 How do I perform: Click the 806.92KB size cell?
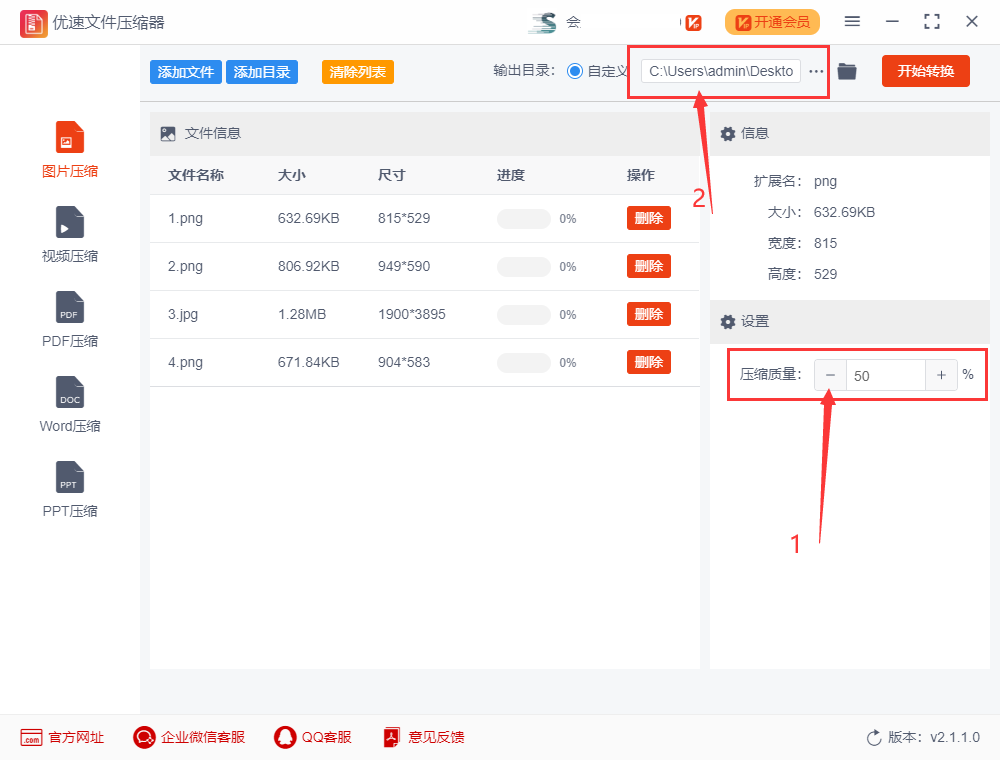[x=309, y=266]
